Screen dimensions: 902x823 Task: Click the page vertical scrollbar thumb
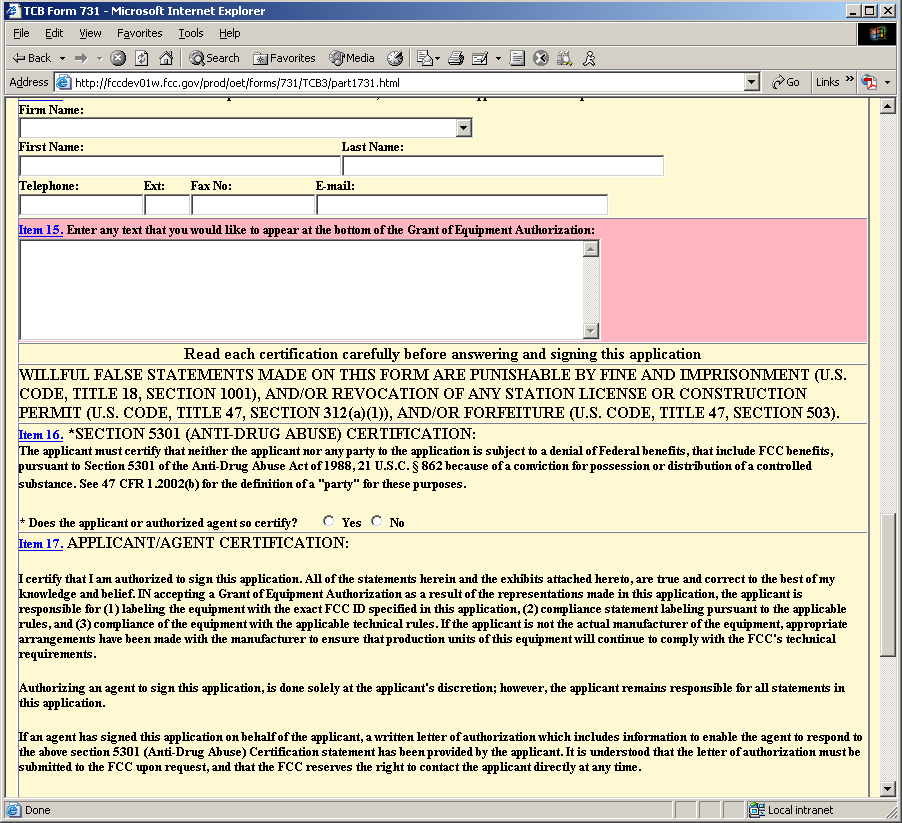pos(888,584)
